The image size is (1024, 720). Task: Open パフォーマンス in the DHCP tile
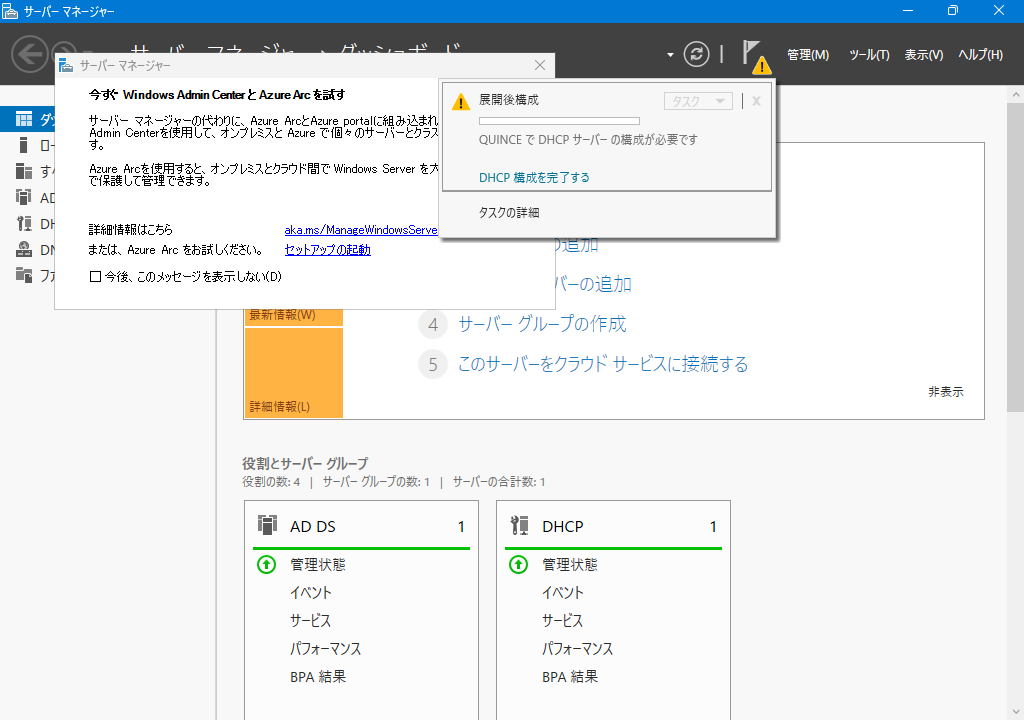(x=578, y=649)
